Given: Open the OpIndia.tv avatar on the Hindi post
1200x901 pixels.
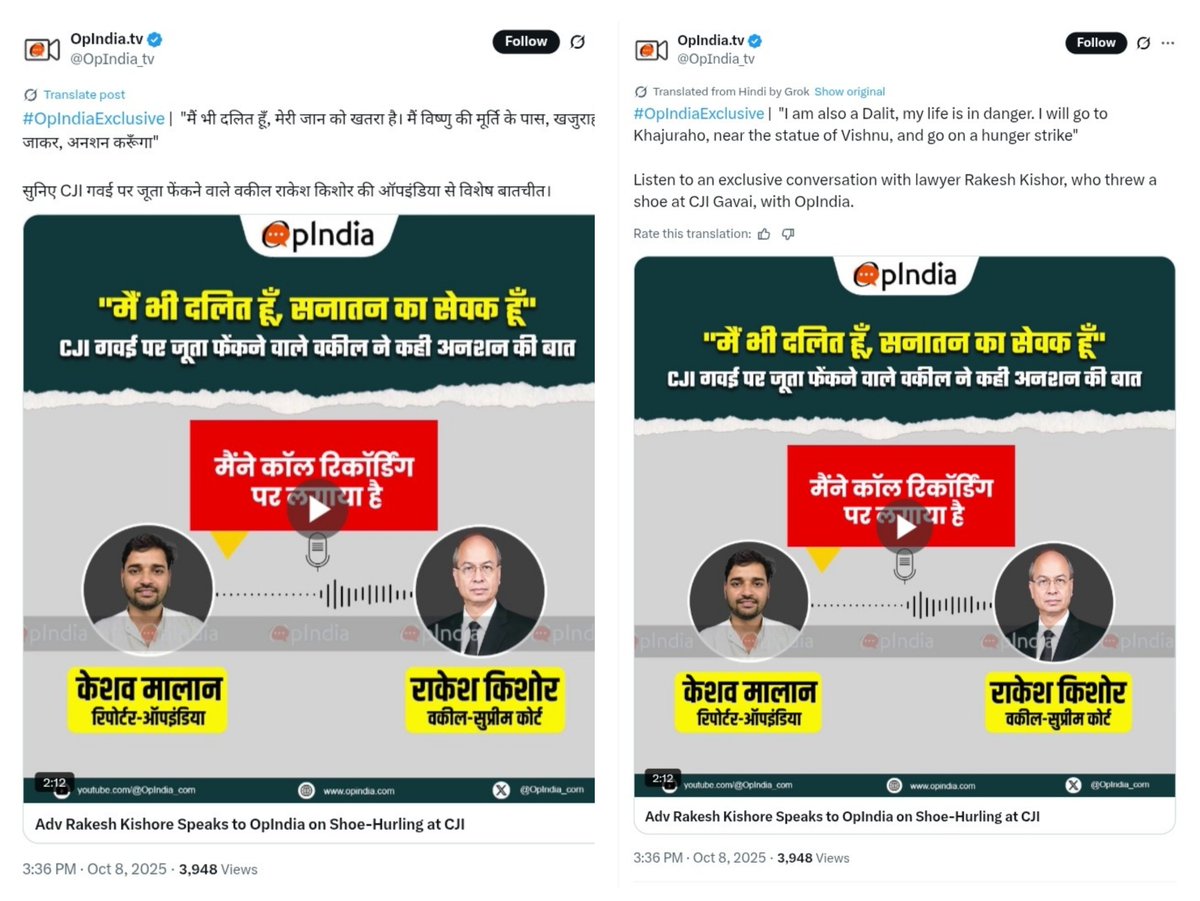Looking at the screenshot, I should [x=42, y=49].
